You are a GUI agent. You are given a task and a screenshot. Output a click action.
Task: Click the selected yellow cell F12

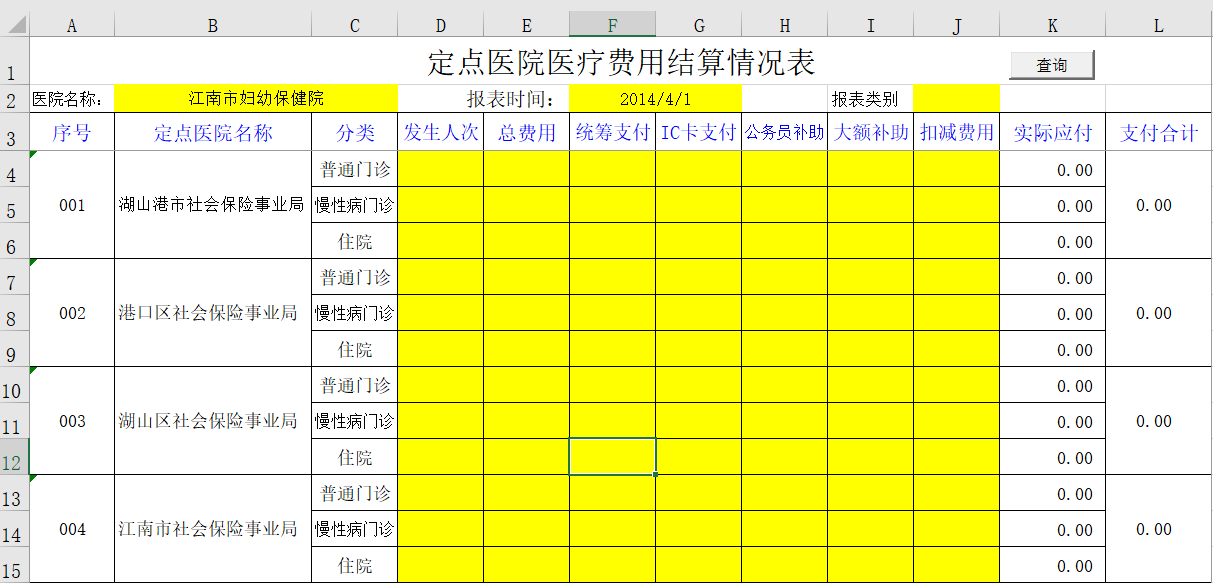[x=613, y=457]
